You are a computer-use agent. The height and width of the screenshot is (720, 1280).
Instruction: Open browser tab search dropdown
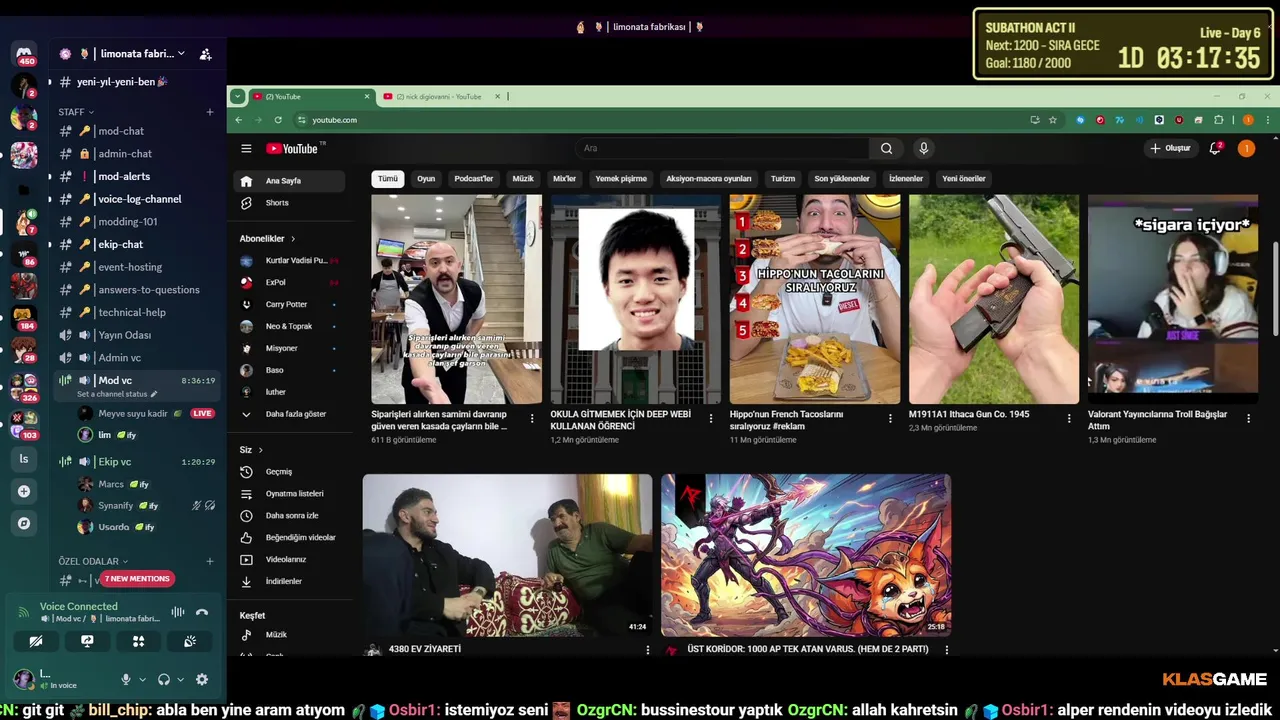(x=237, y=97)
